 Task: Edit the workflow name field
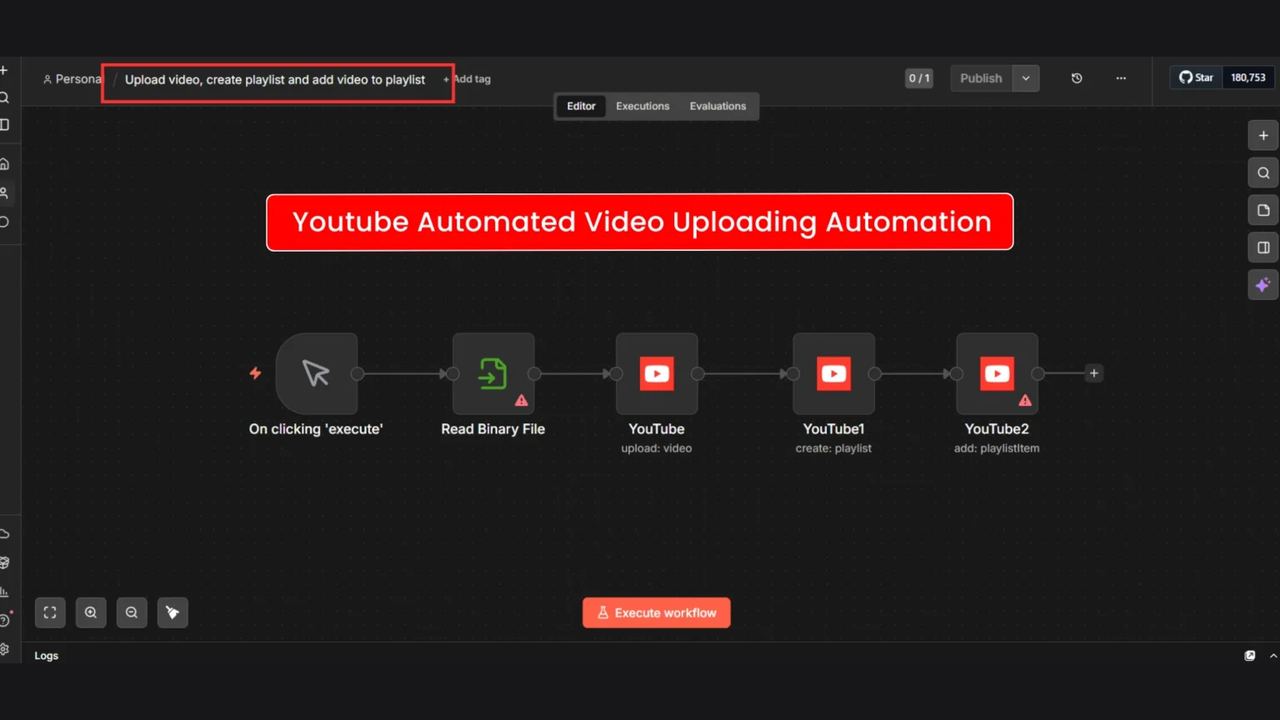(275, 79)
